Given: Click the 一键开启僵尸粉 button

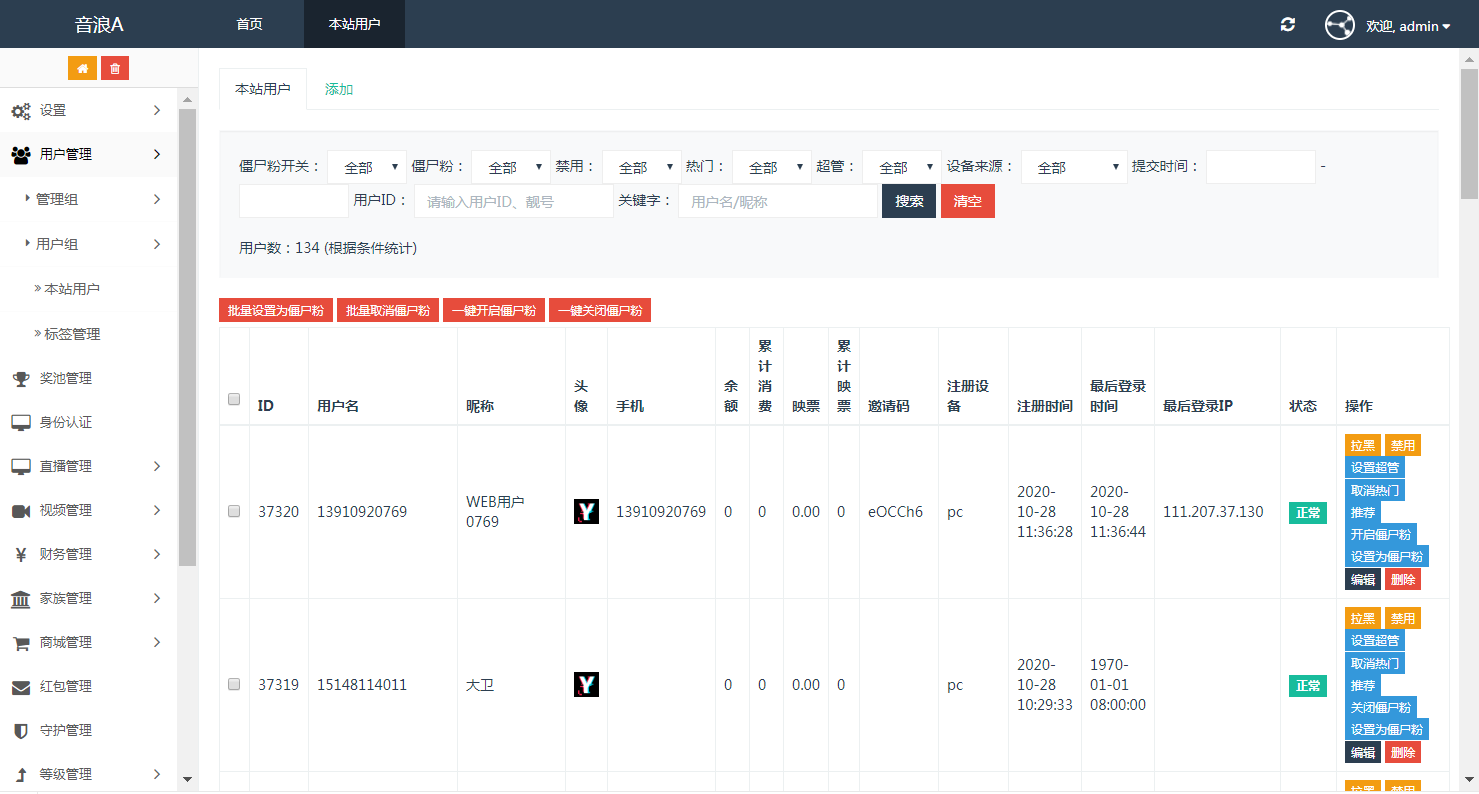Looking at the screenshot, I should 494,311.
